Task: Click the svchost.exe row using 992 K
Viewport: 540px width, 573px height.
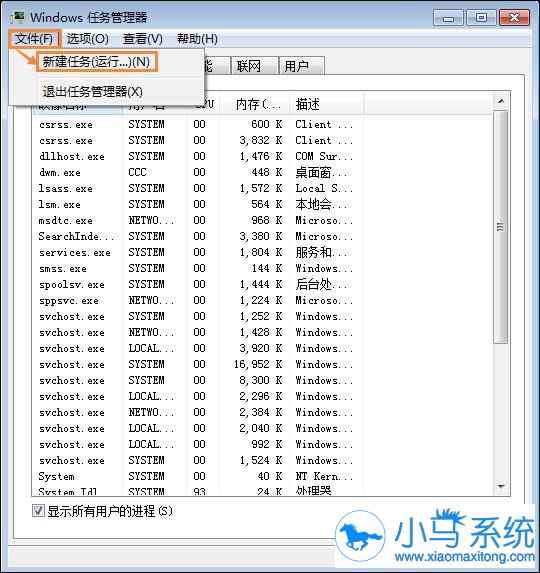Action: [197, 444]
